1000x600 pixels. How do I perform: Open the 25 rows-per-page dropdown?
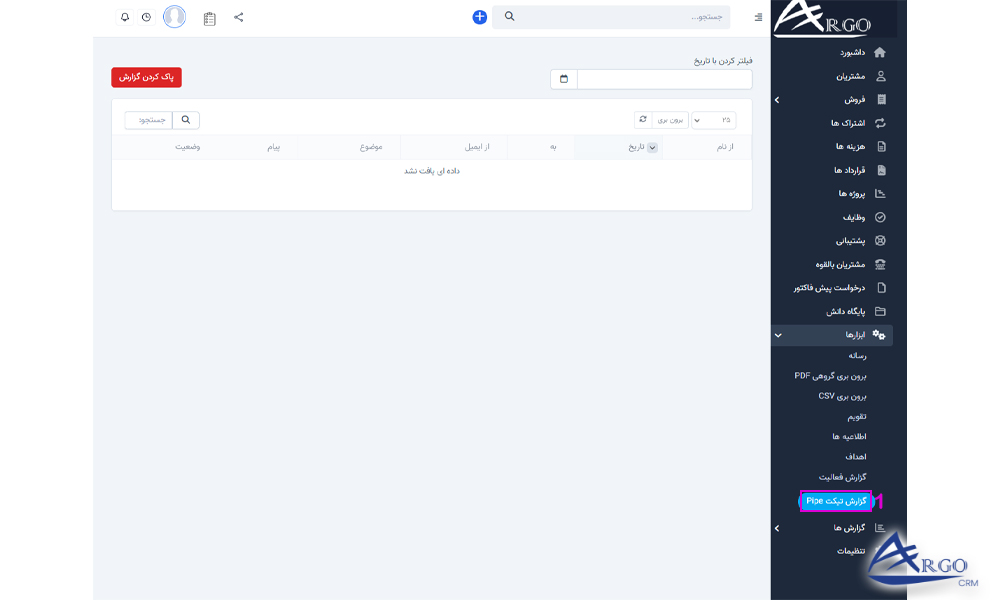pos(713,120)
